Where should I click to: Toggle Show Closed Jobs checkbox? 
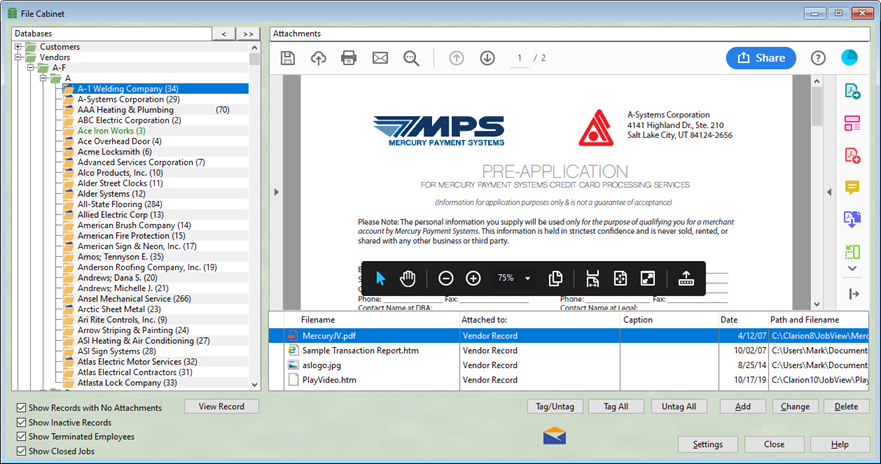pyautogui.click(x=22, y=451)
